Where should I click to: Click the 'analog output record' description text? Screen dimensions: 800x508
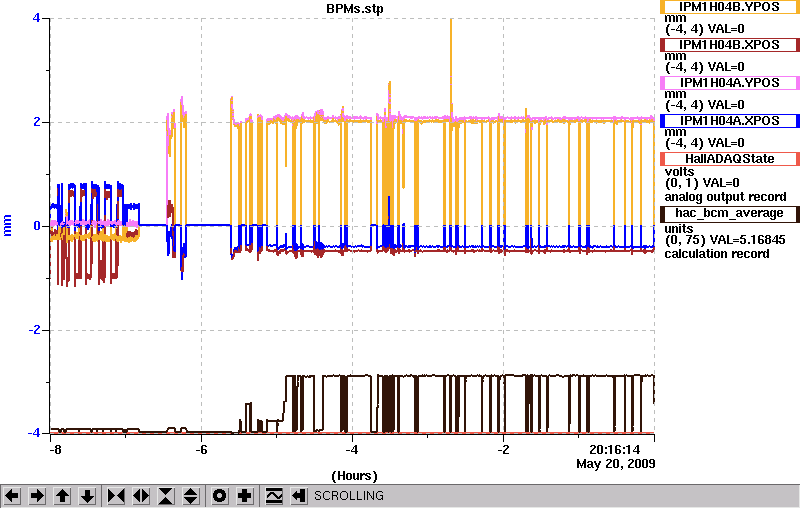point(725,197)
